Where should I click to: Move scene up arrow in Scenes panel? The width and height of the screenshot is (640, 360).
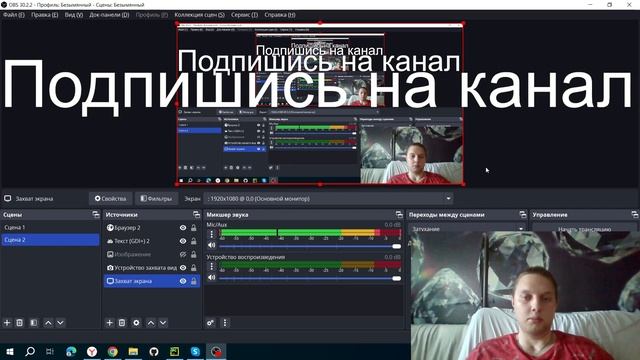pyautogui.click(x=48, y=323)
